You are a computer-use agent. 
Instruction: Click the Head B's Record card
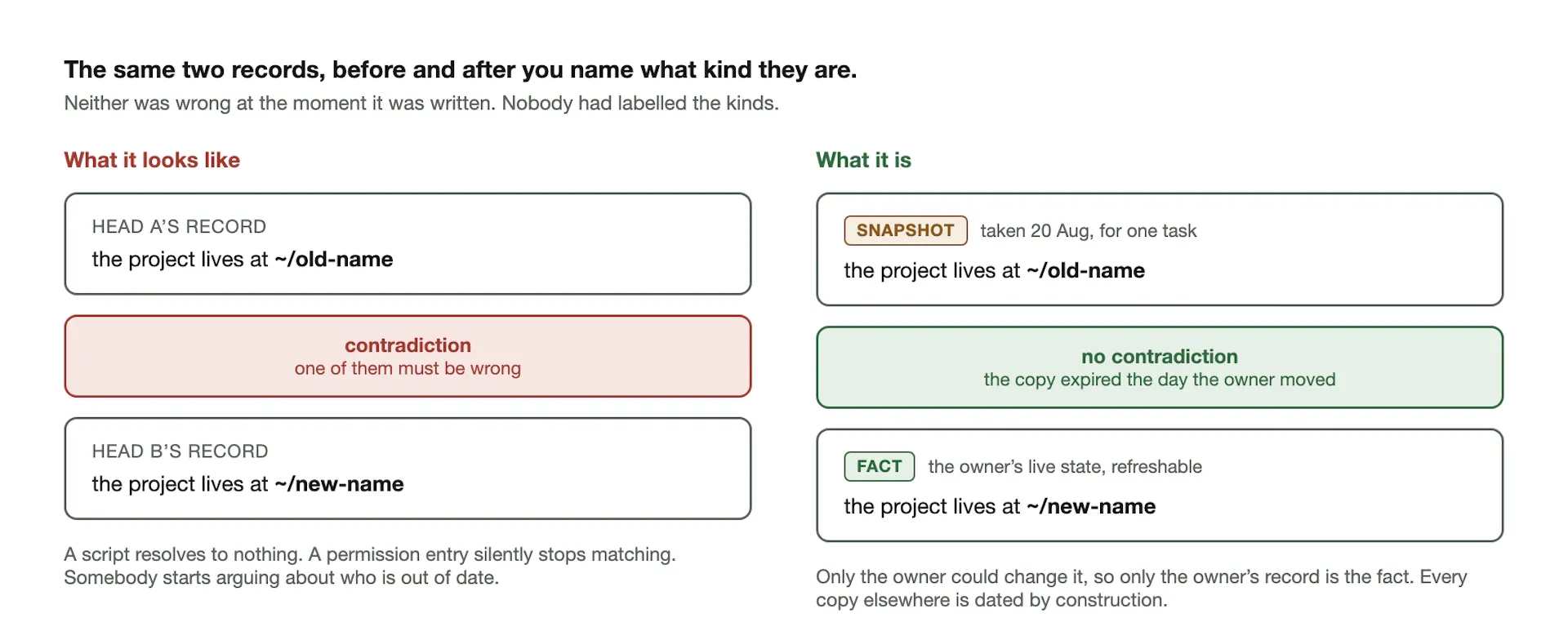point(408,469)
